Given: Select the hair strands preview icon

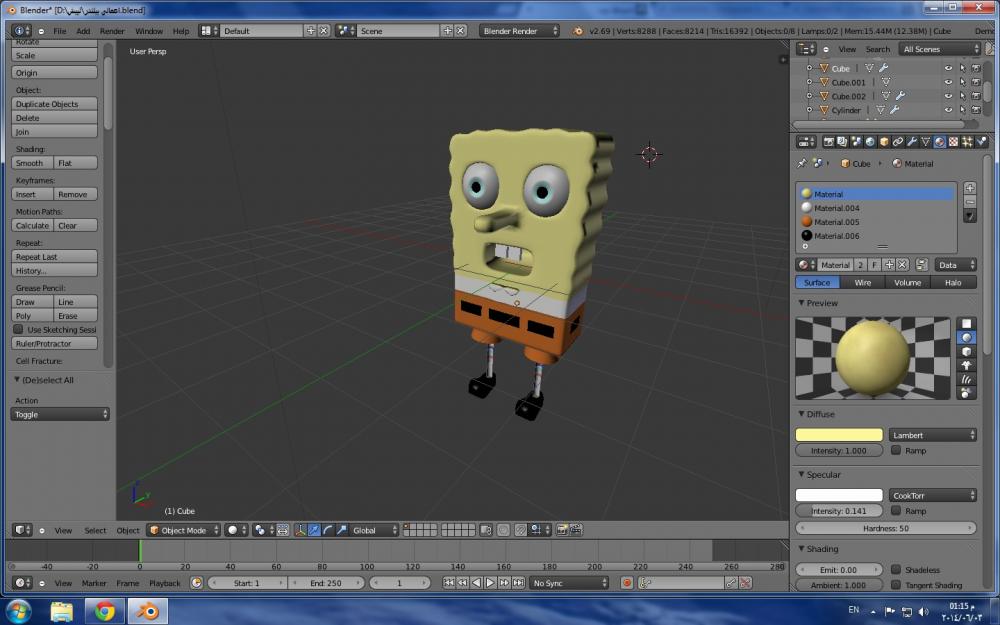Looking at the screenshot, I should [x=966, y=379].
